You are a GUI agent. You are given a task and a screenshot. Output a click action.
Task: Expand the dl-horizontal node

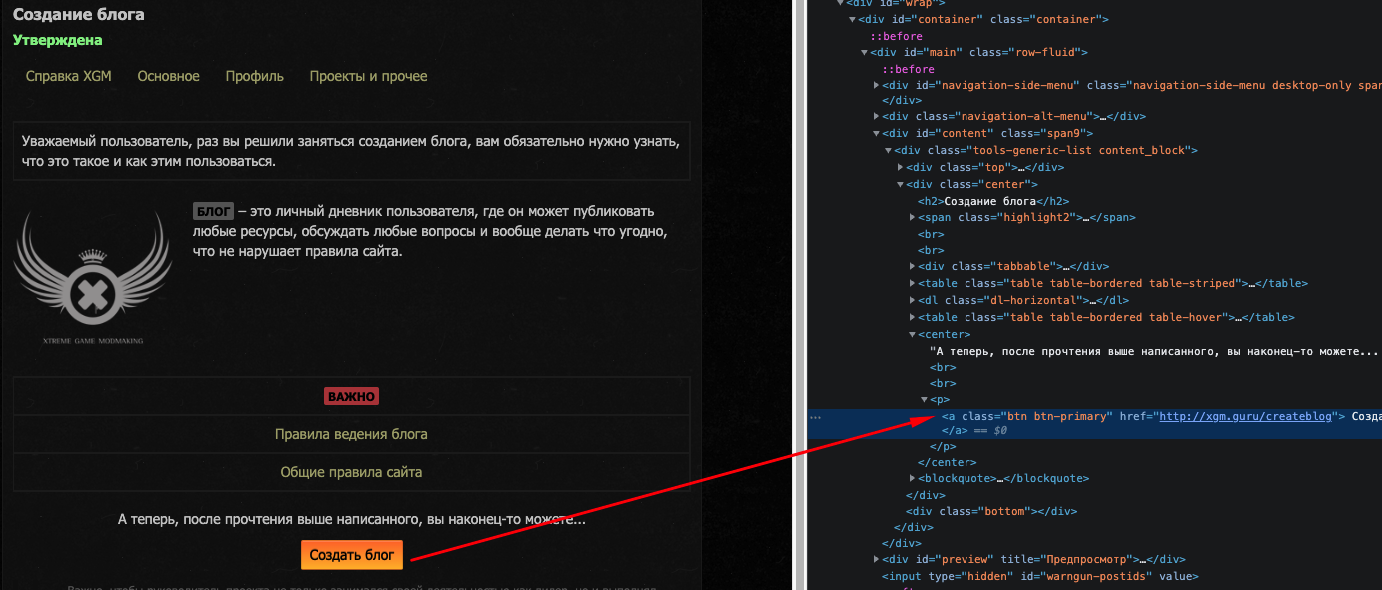(x=912, y=300)
